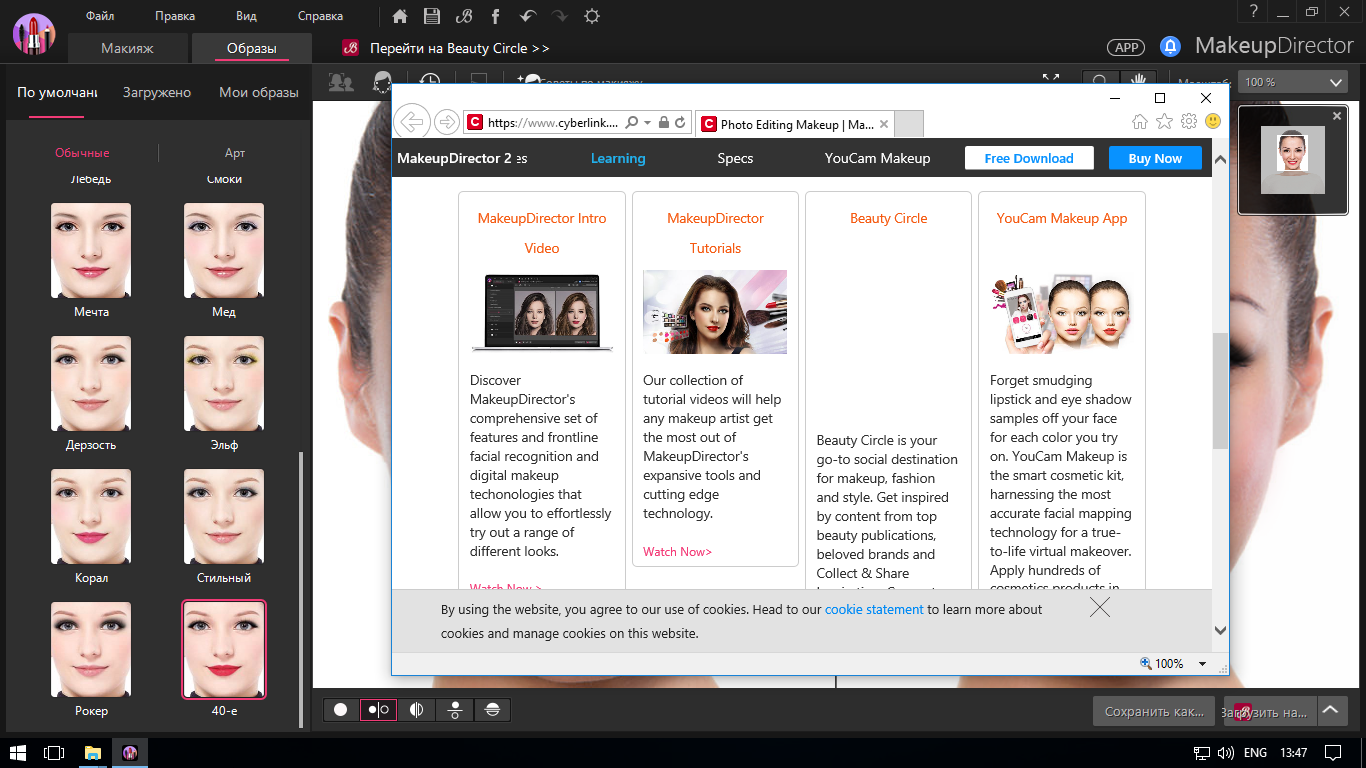Switch to the Образы tab
The image size is (1366, 768).
[251, 48]
